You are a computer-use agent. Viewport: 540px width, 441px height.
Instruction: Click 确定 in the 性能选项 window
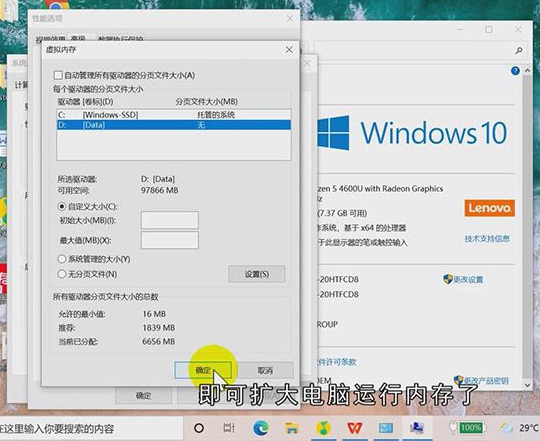point(143,396)
